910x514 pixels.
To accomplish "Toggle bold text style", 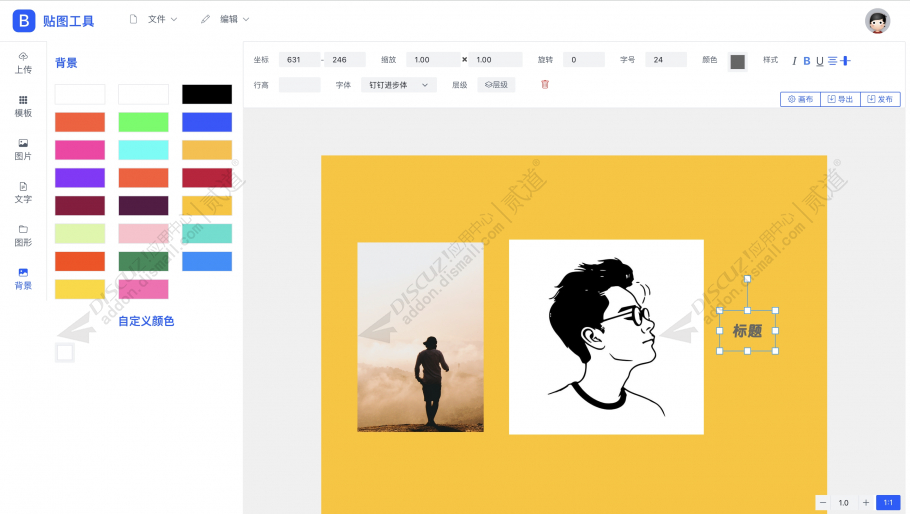I will 807,61.
